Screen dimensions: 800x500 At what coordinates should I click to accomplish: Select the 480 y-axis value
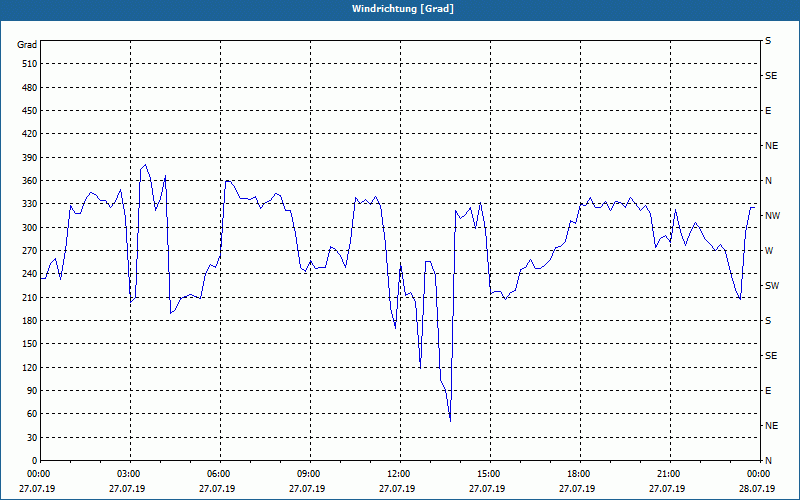point(30,88)
